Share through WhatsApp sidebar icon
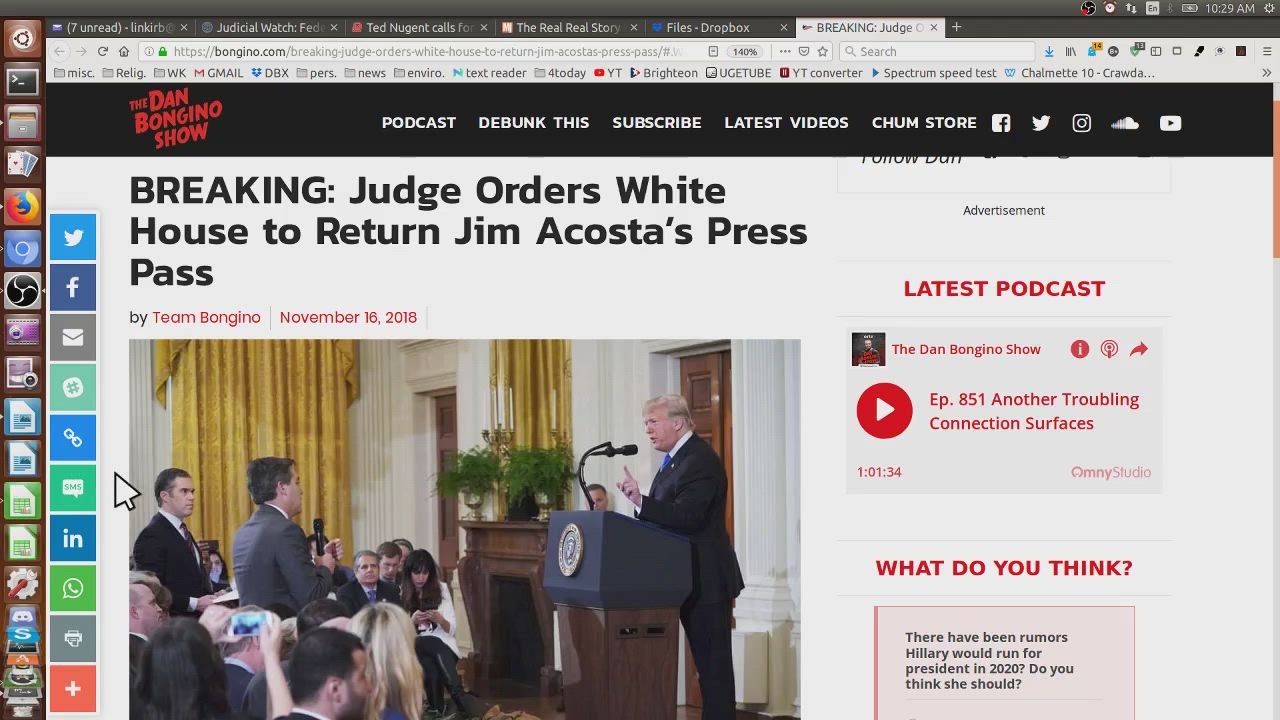 tap(73, 589)
